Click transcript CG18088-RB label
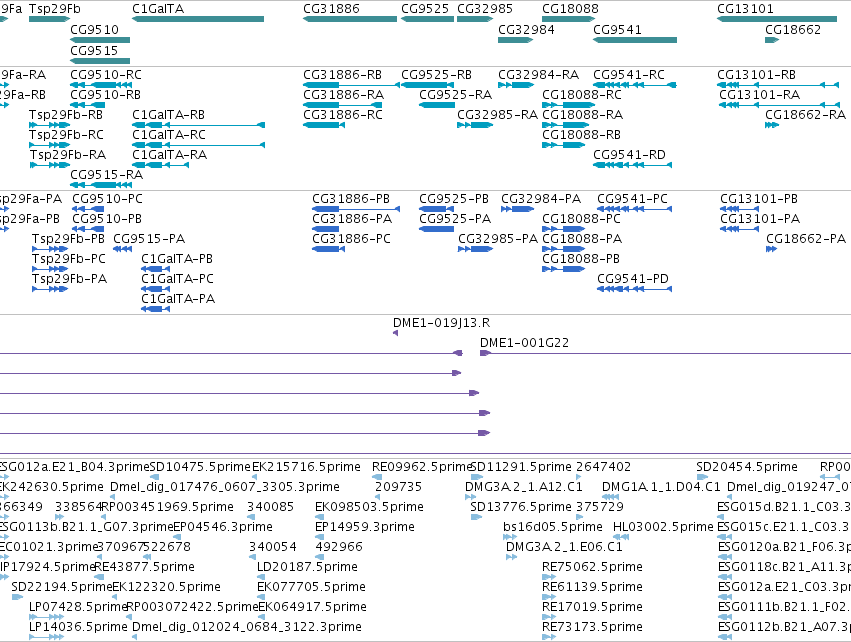 (581, 135)
